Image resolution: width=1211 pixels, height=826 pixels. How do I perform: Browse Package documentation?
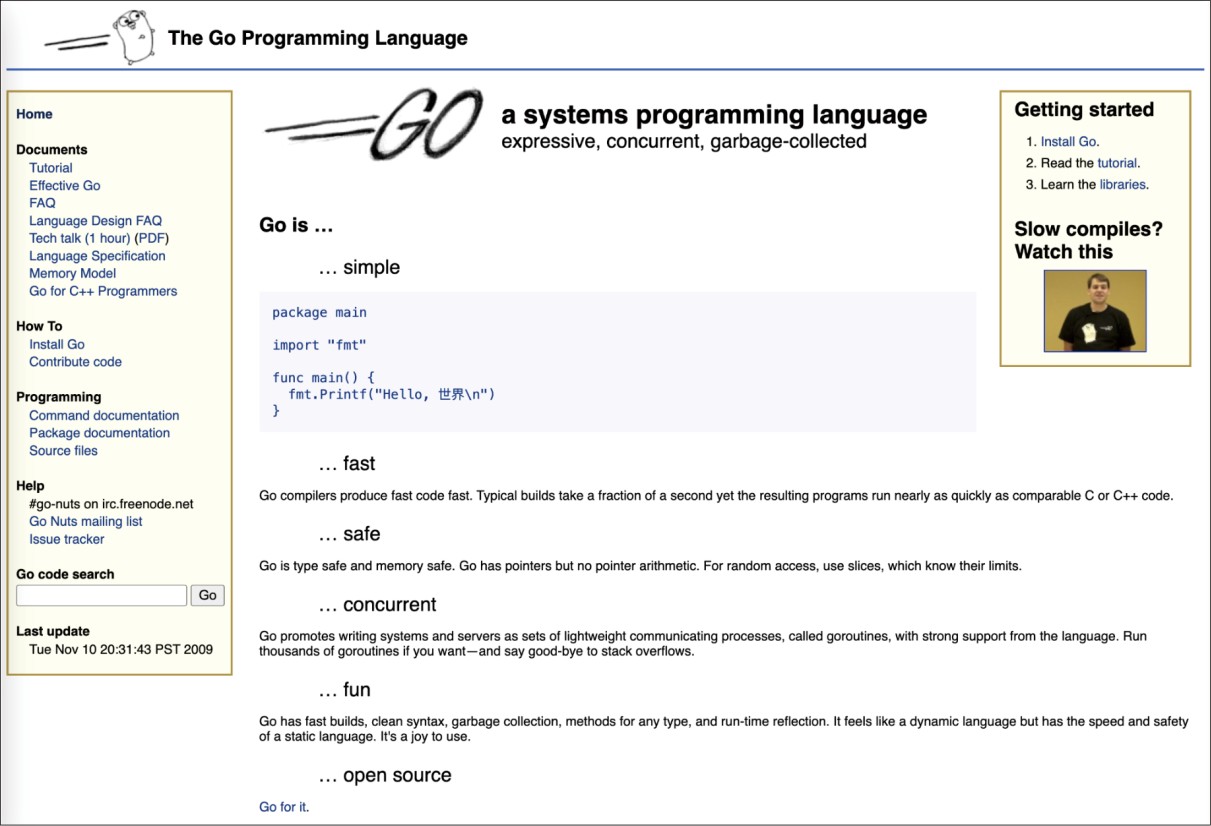click(99, 433)
